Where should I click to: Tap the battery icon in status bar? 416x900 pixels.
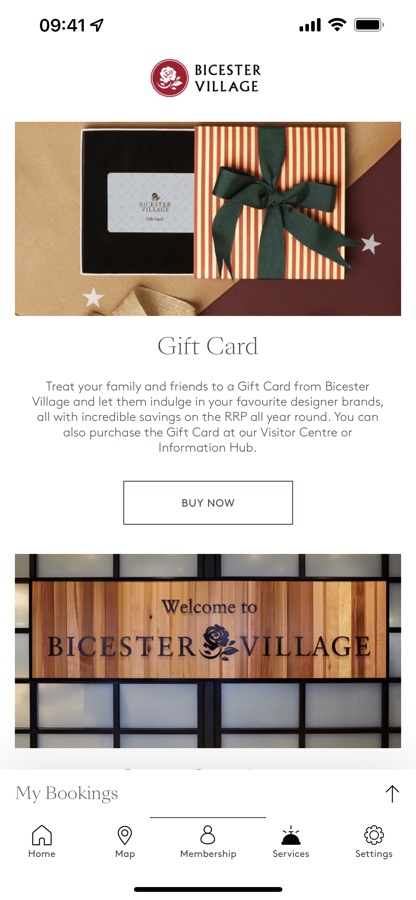tap(369, 25)
